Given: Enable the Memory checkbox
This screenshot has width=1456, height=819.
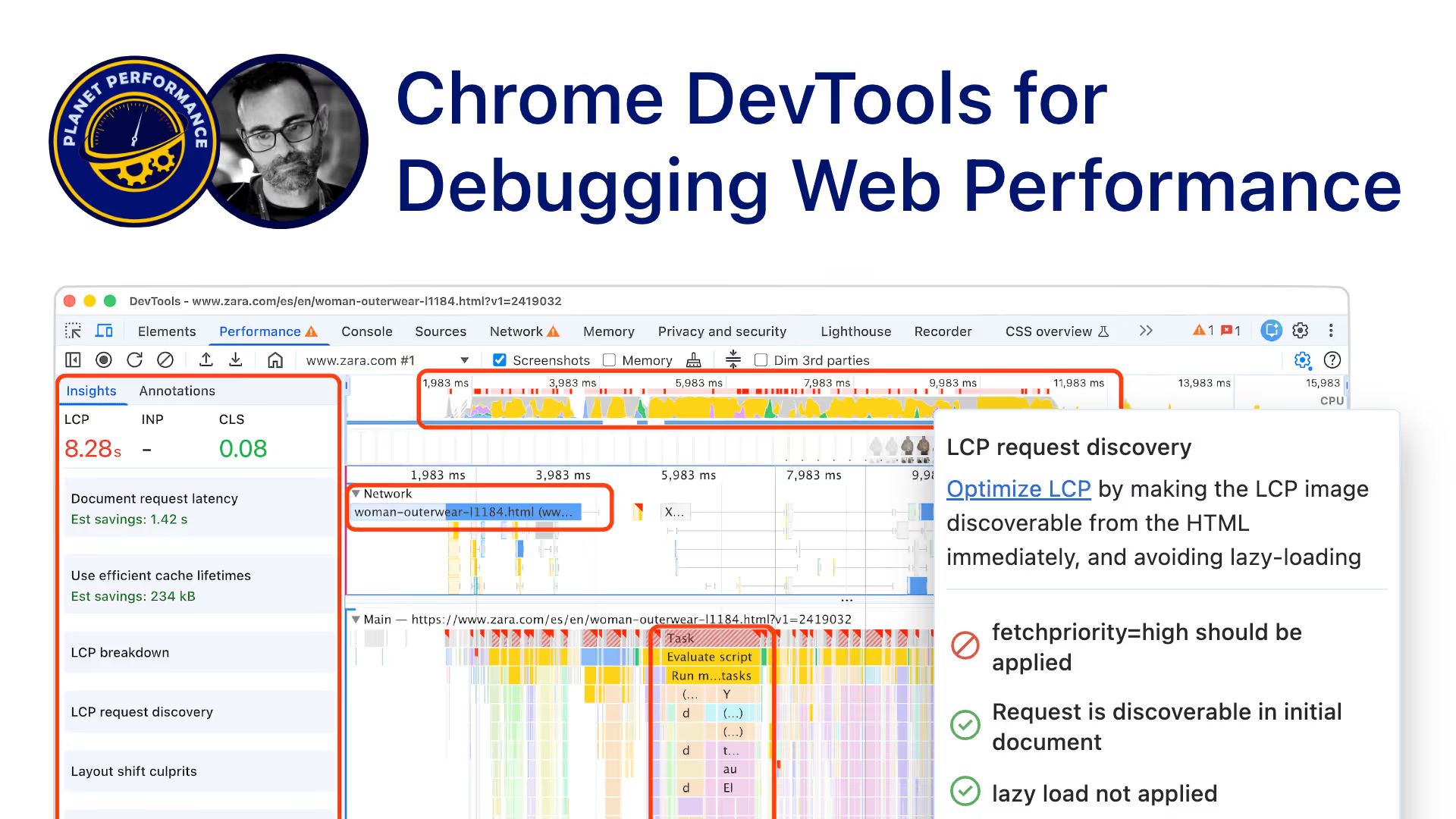Looking at the screenshot, I should click(609, 359).
